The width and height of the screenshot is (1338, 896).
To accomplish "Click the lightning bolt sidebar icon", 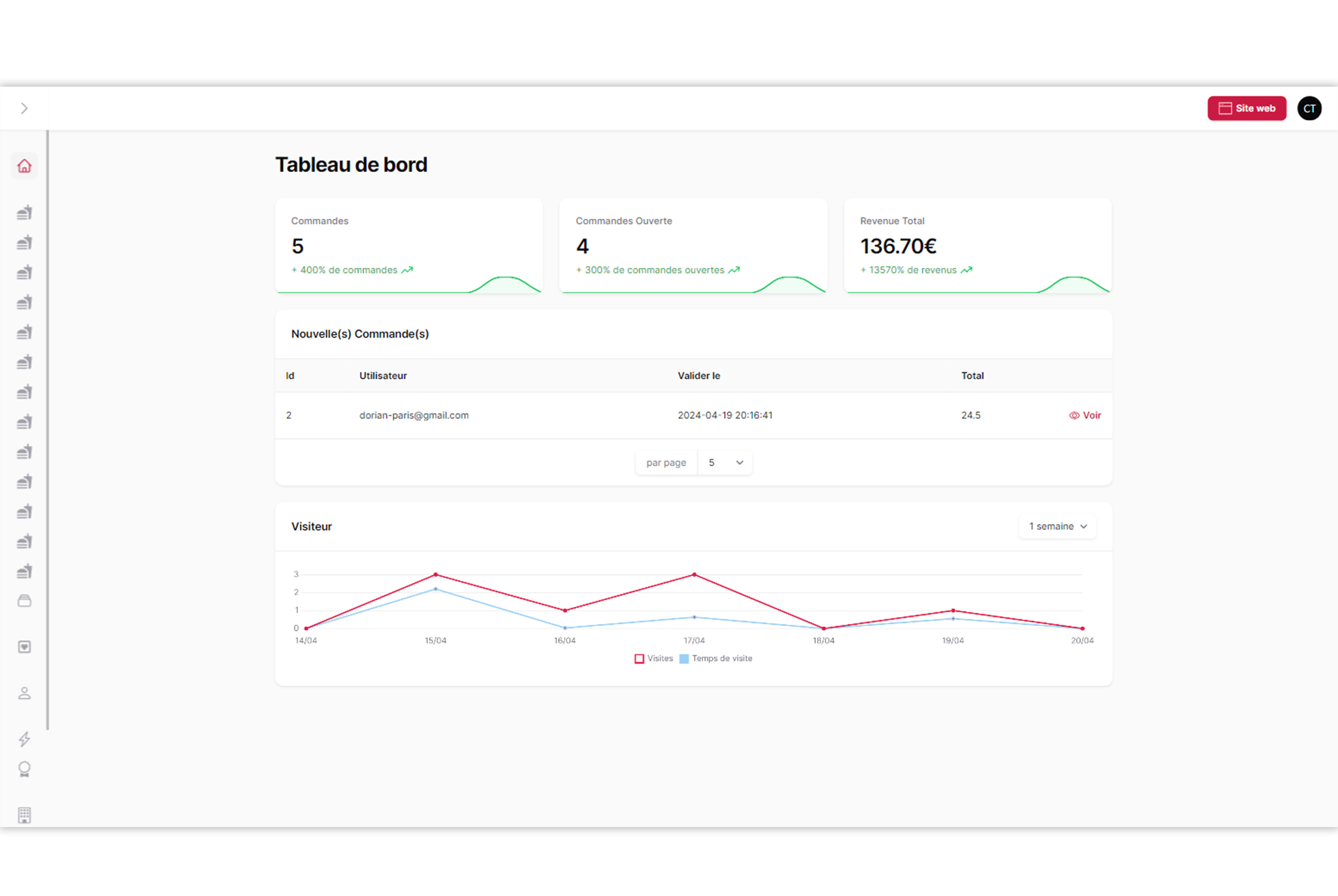I will coord(25,739).
